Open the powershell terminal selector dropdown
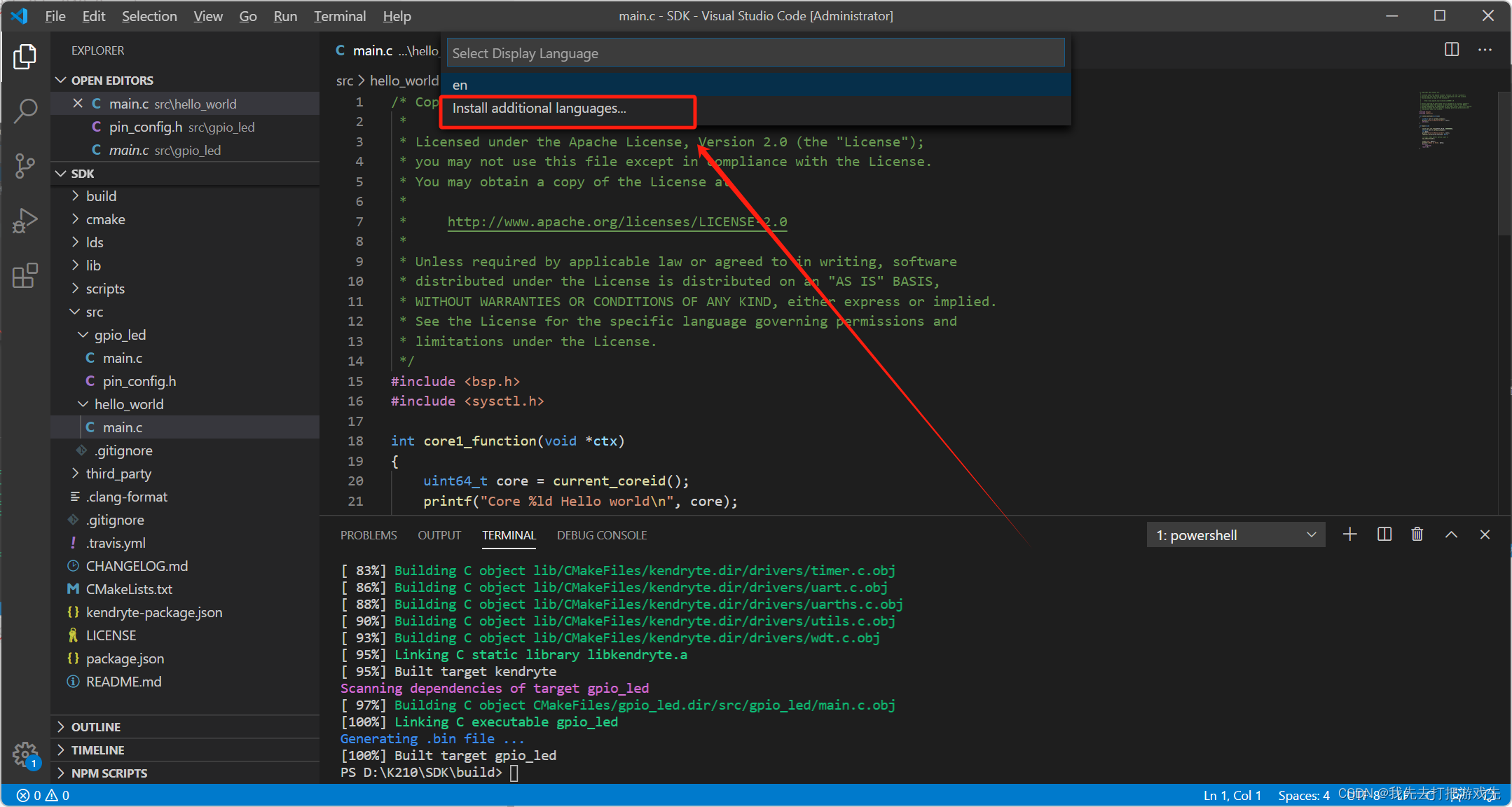Screen dimensions: 1512x807 1235,535
